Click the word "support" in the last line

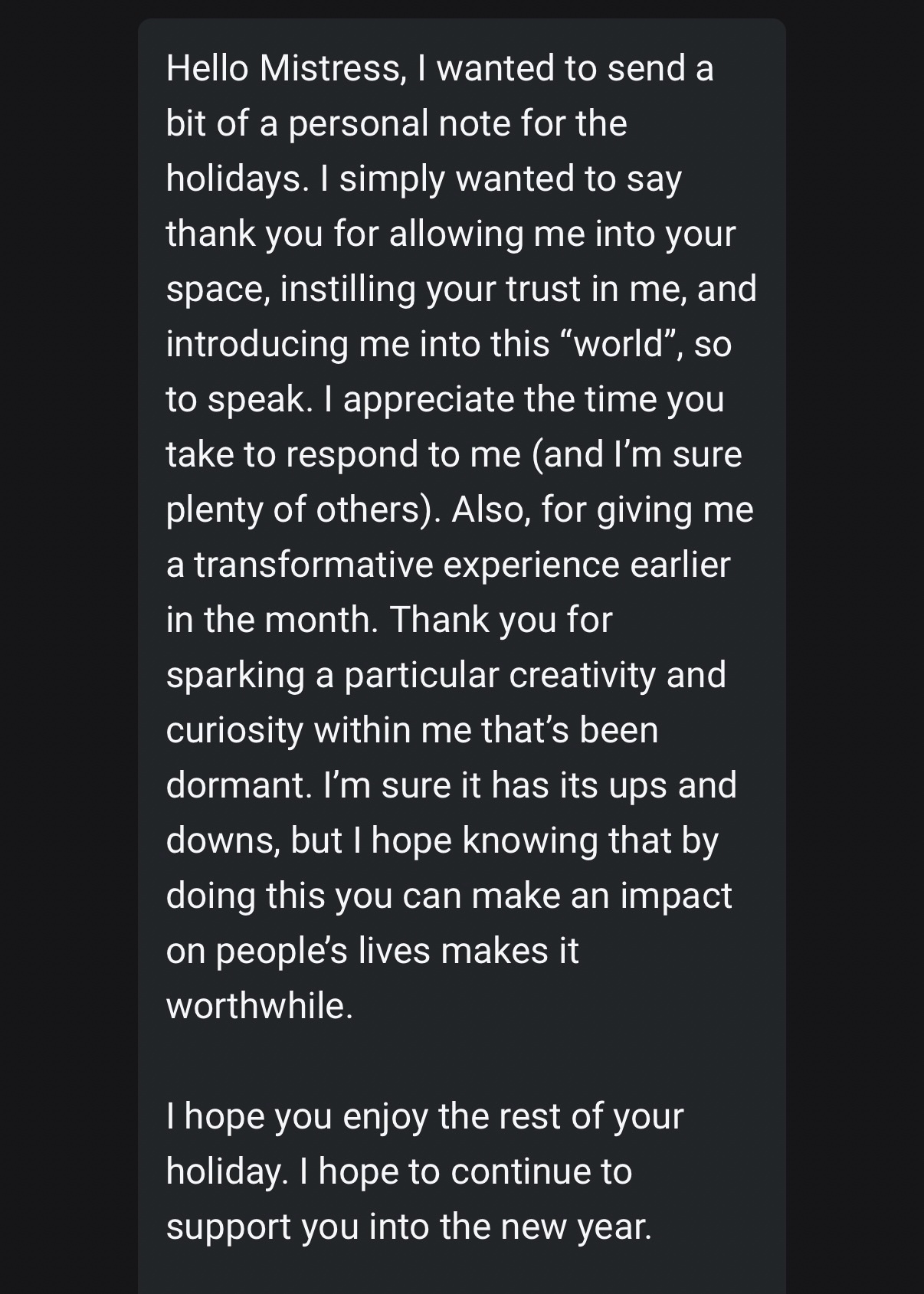pyautogui.click(x=228, y=1227)
